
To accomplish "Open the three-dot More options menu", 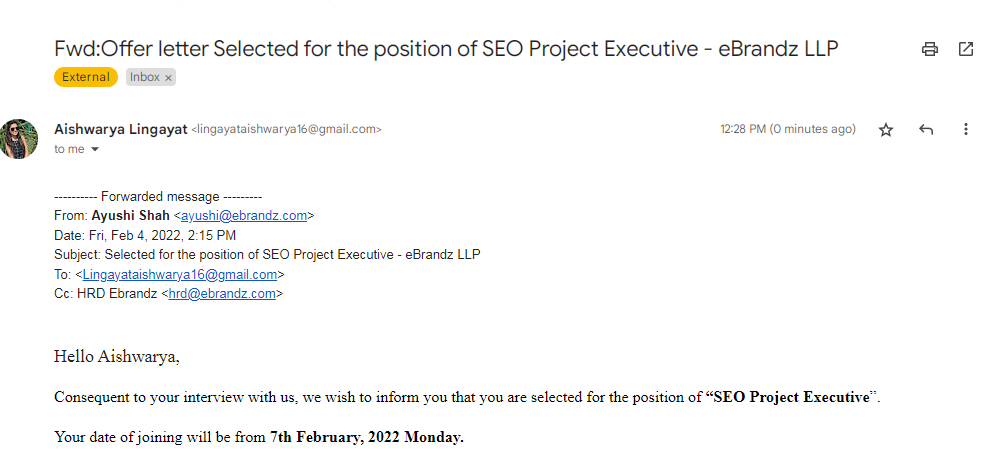I will tap(965, 130).
